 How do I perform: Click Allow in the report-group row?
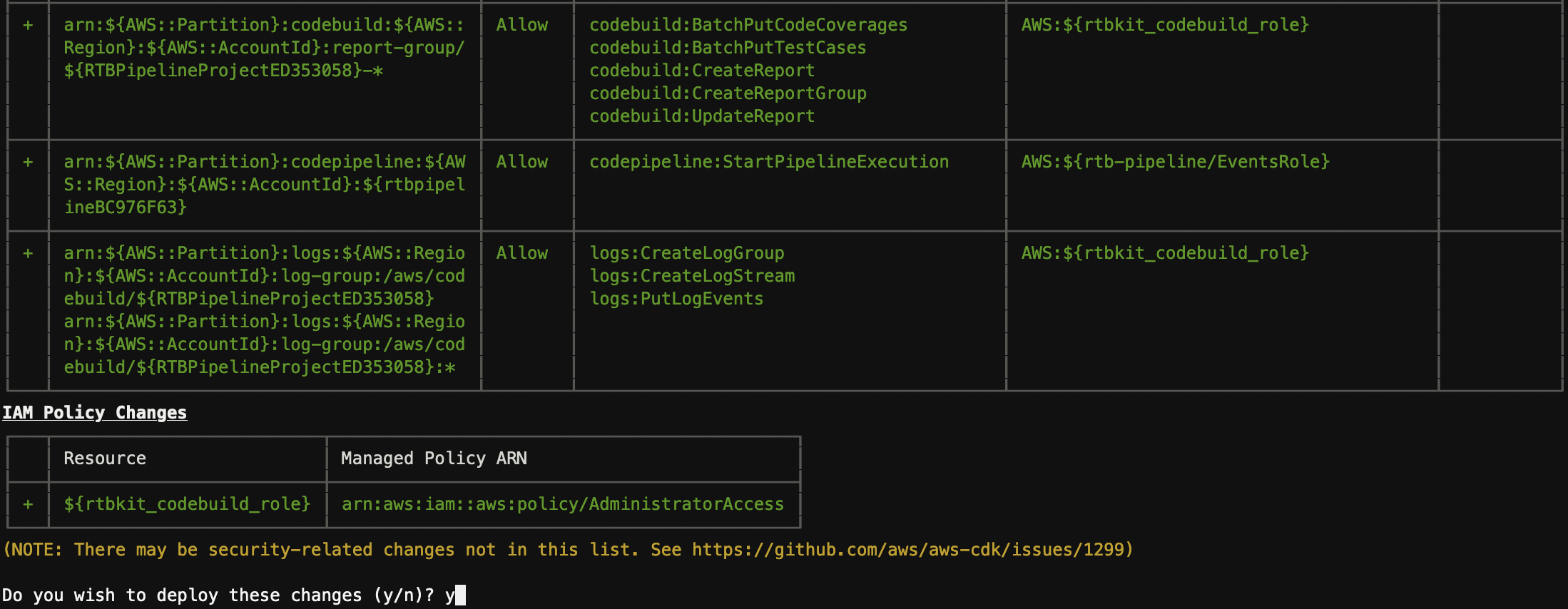(x=522, y=25)
